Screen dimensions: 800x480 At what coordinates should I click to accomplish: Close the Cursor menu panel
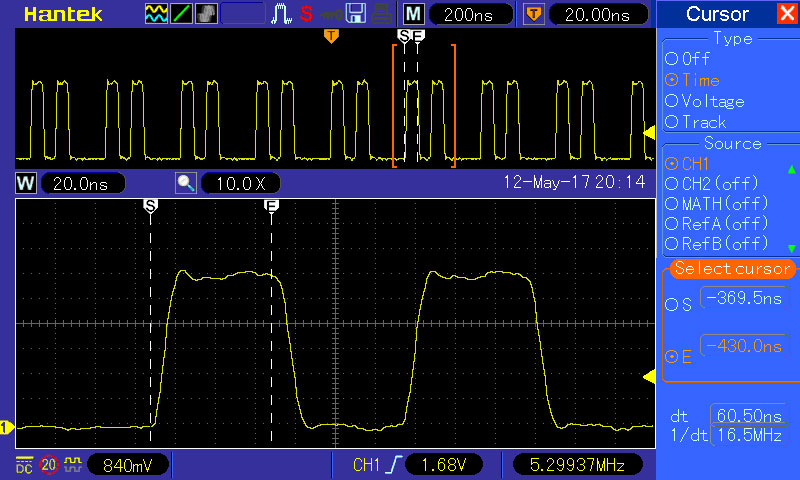click(x=786, y=14)
